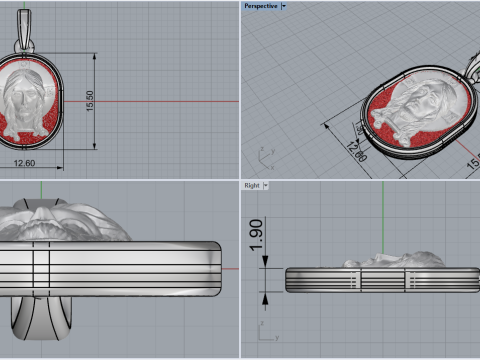The width and height of the screenshot is (480, 360).
Task: Click the axis icon in Right viewport
Action: 269,331
